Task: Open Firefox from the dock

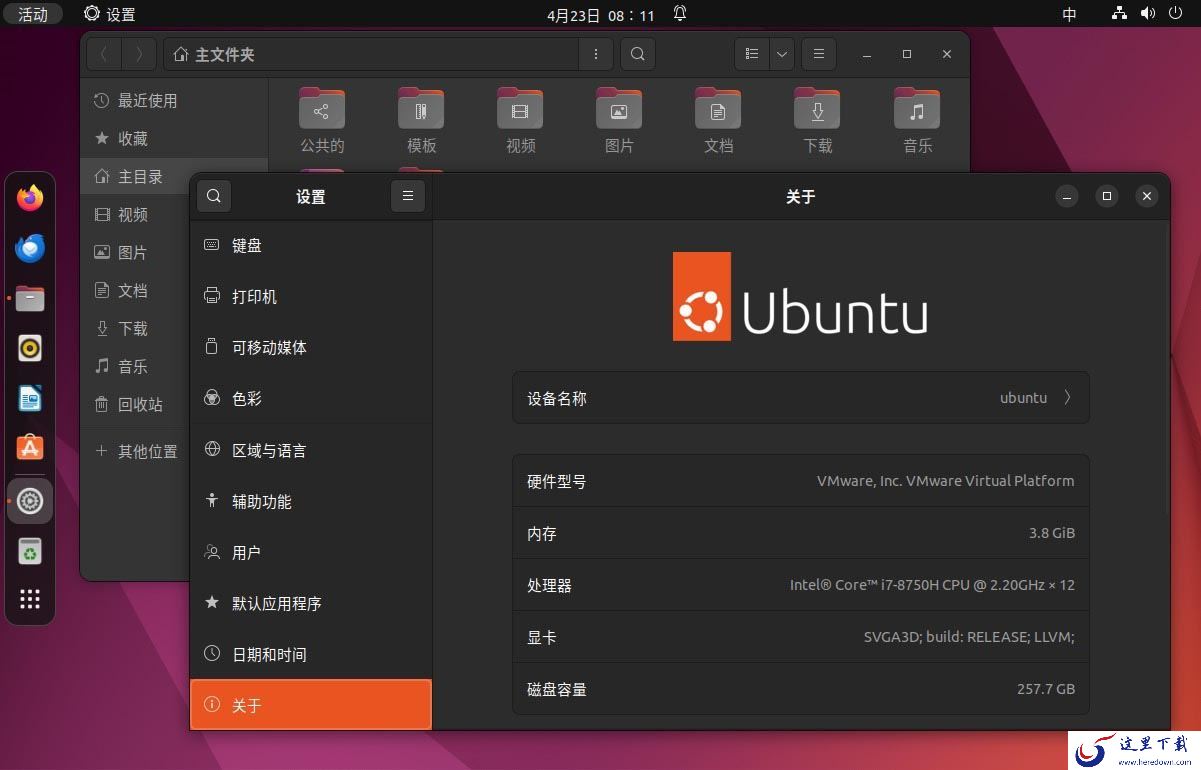Action: pos(30,198)
